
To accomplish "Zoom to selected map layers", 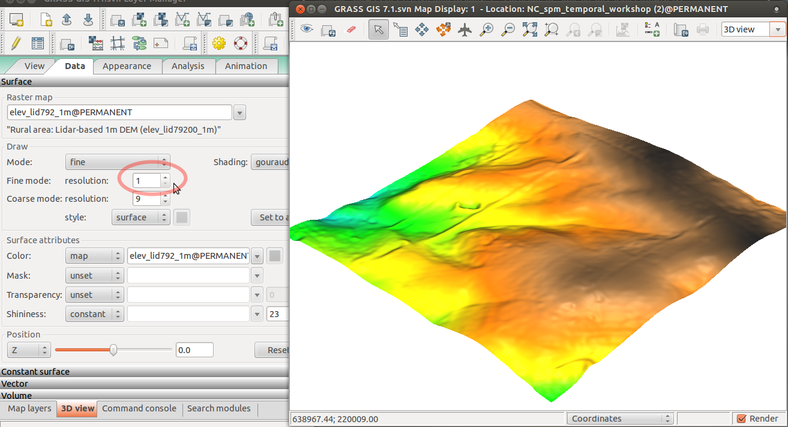I will click(530, 30).
